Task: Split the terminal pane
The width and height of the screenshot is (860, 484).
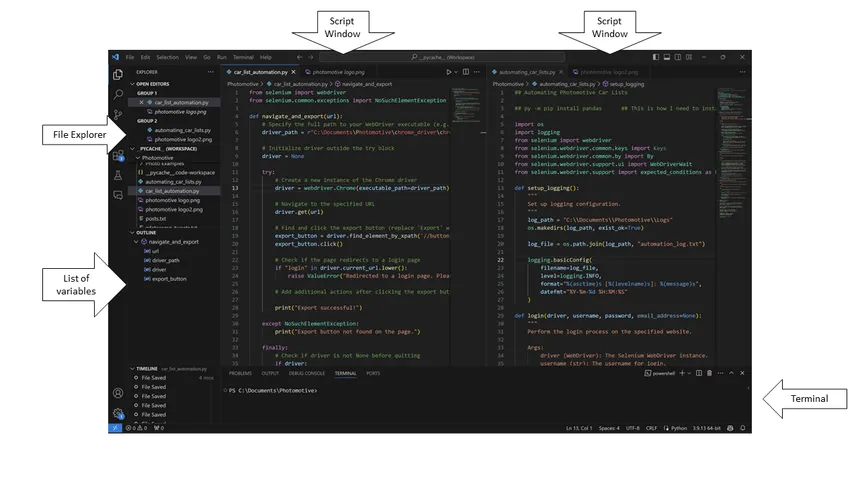Action: [699, 373]
